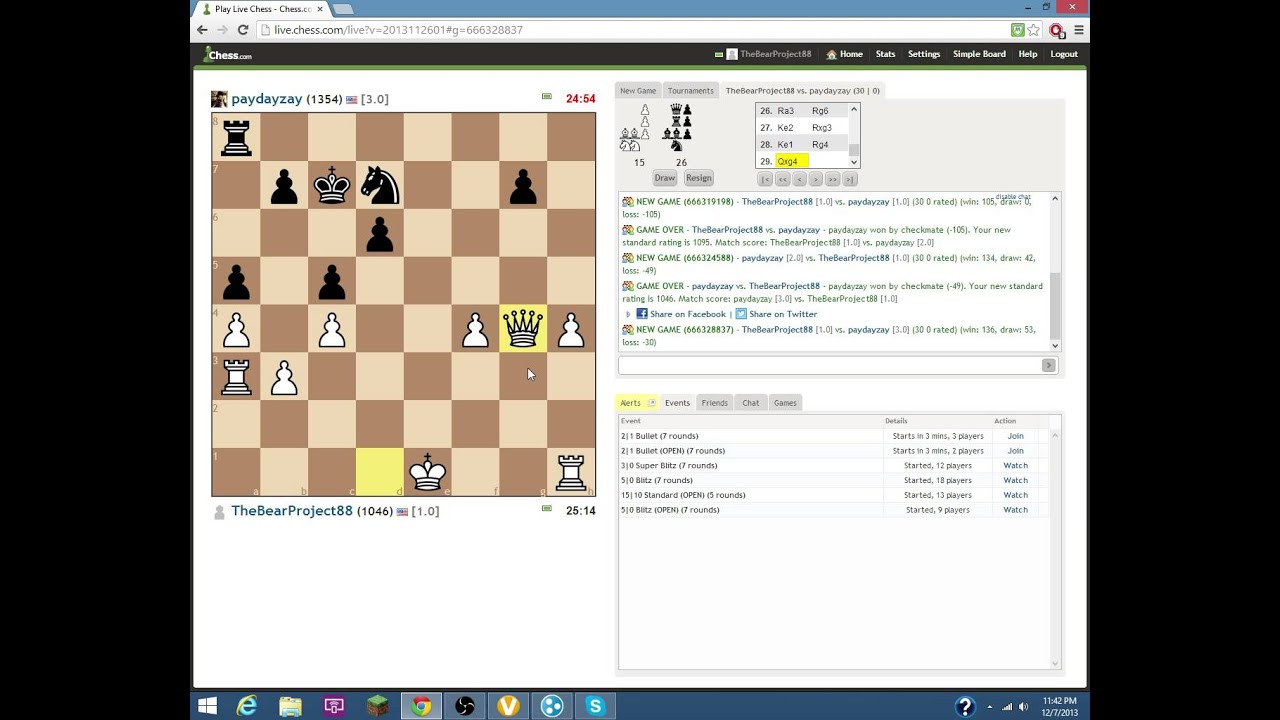Viewport: 1280px width, 720px height.
Task: Click the white queen on g4
Action: 523,328
